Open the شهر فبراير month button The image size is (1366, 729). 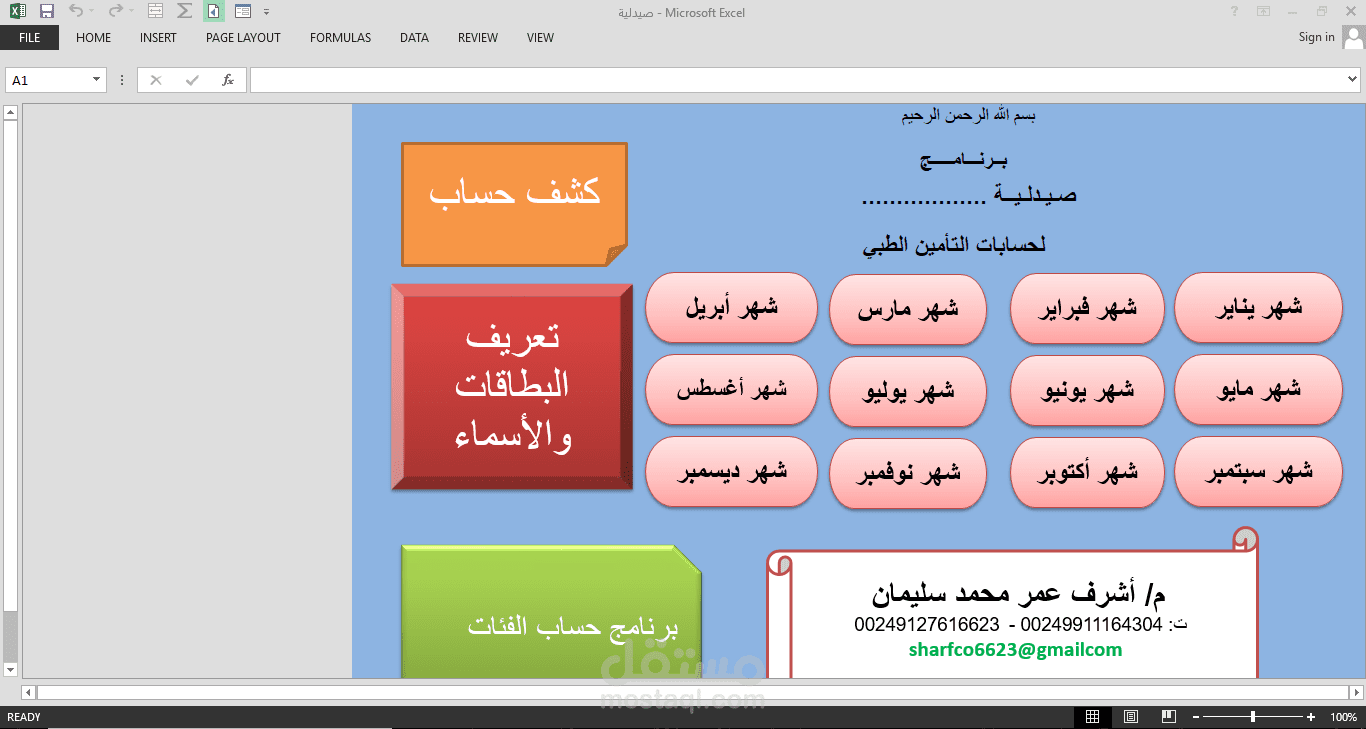point(1088,308)
